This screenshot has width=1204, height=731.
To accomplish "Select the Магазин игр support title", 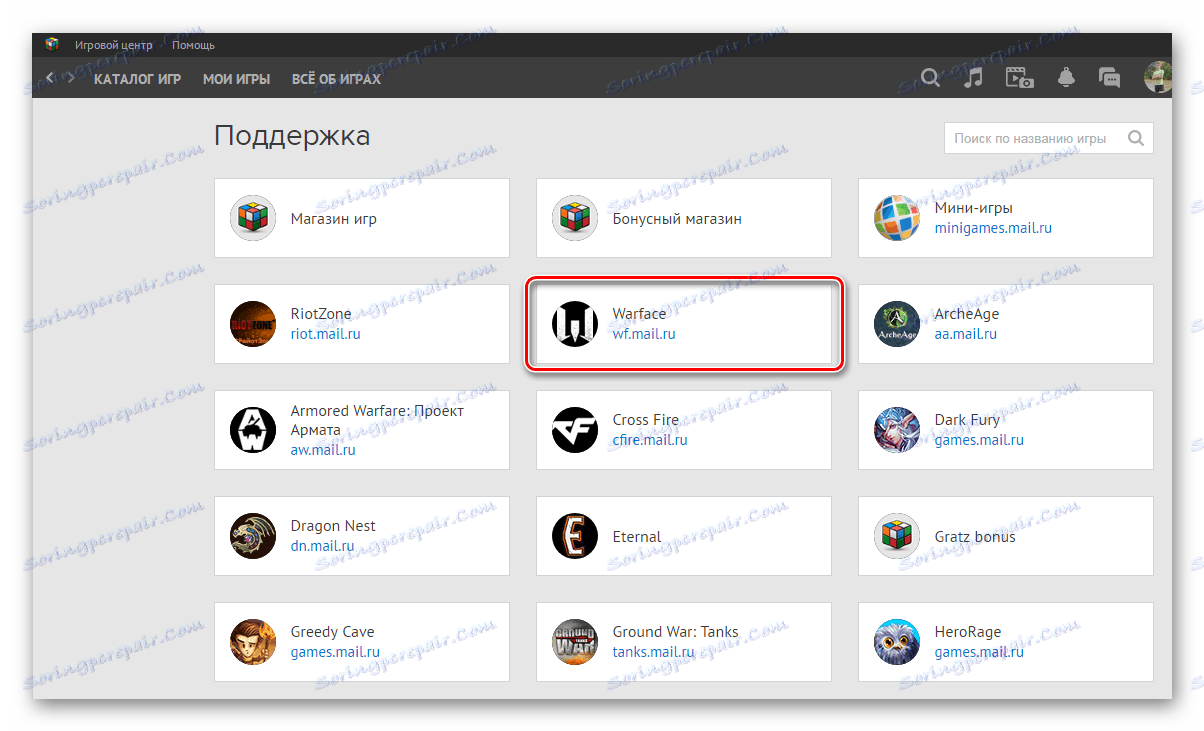I will point(334,218).
